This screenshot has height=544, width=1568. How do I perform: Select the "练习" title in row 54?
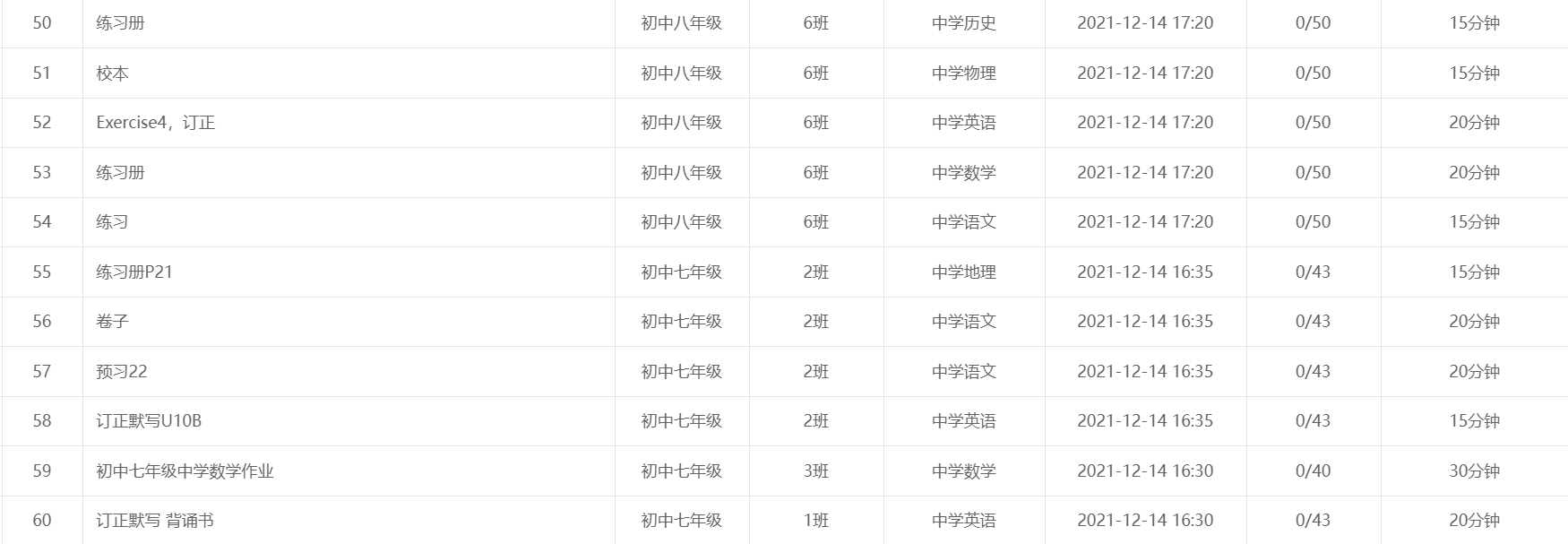(112, 221)
